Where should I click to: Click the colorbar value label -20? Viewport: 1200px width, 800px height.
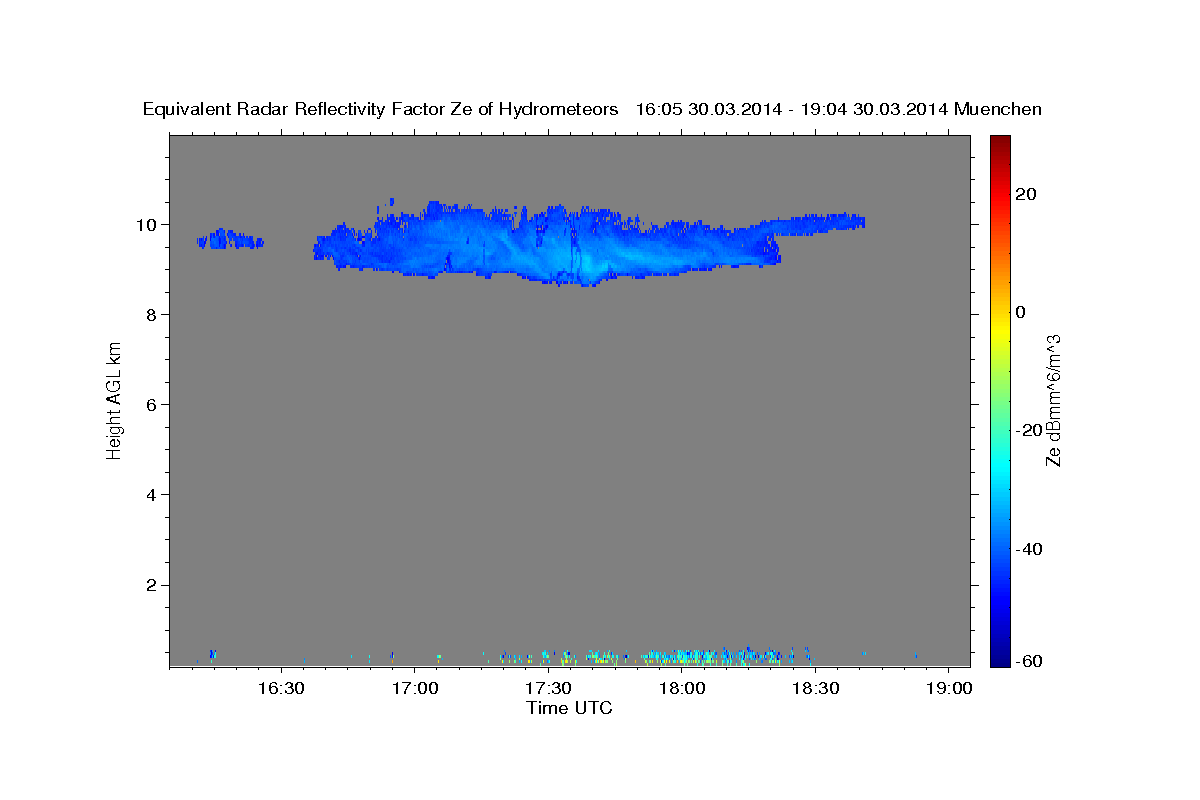pyautogui.click(x=1029, y=430)
